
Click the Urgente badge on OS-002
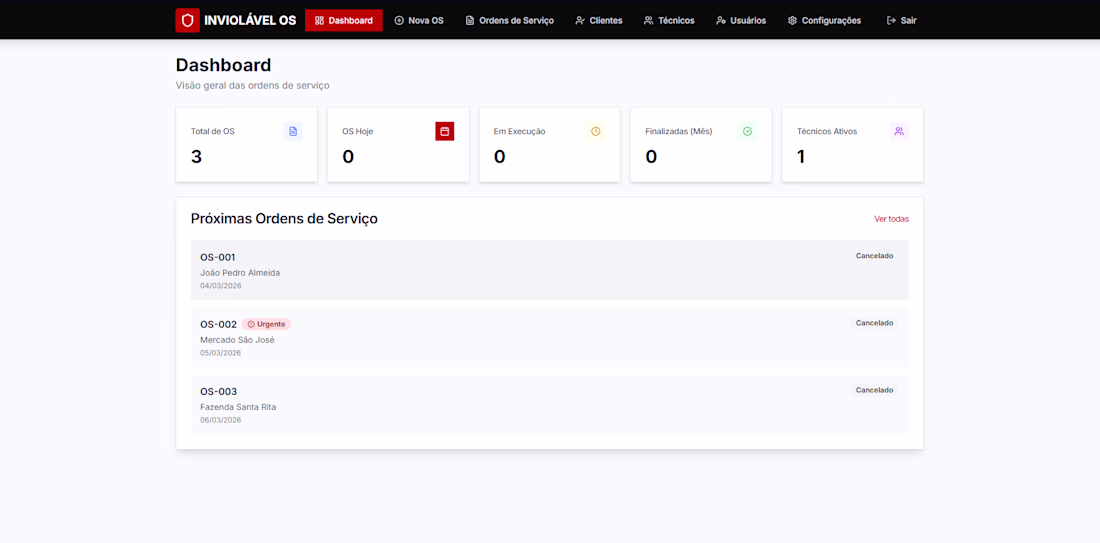click(x=267, y=324)
